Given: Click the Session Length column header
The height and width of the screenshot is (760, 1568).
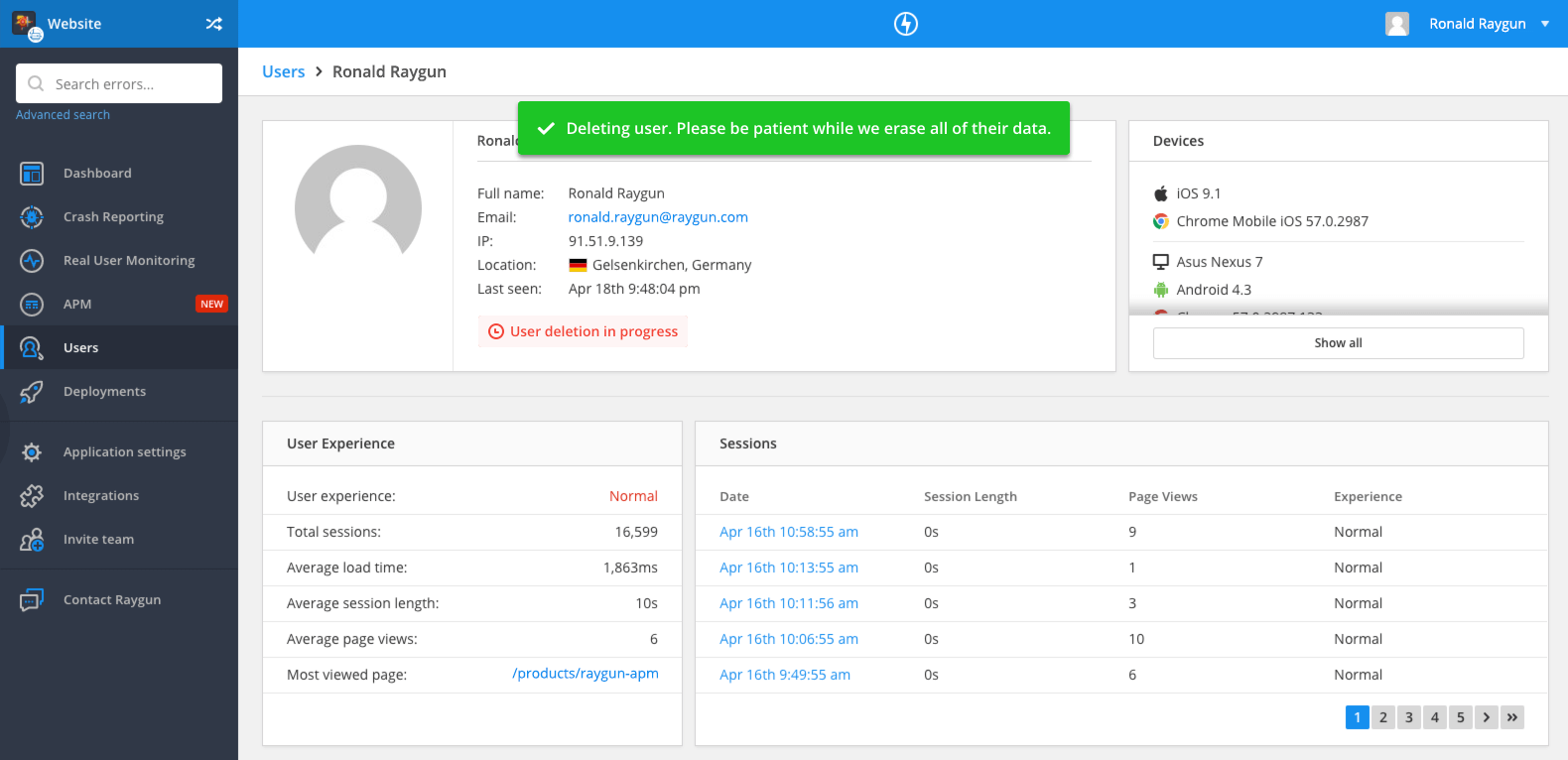Looking at the screenshot, I should coord(971,496).
